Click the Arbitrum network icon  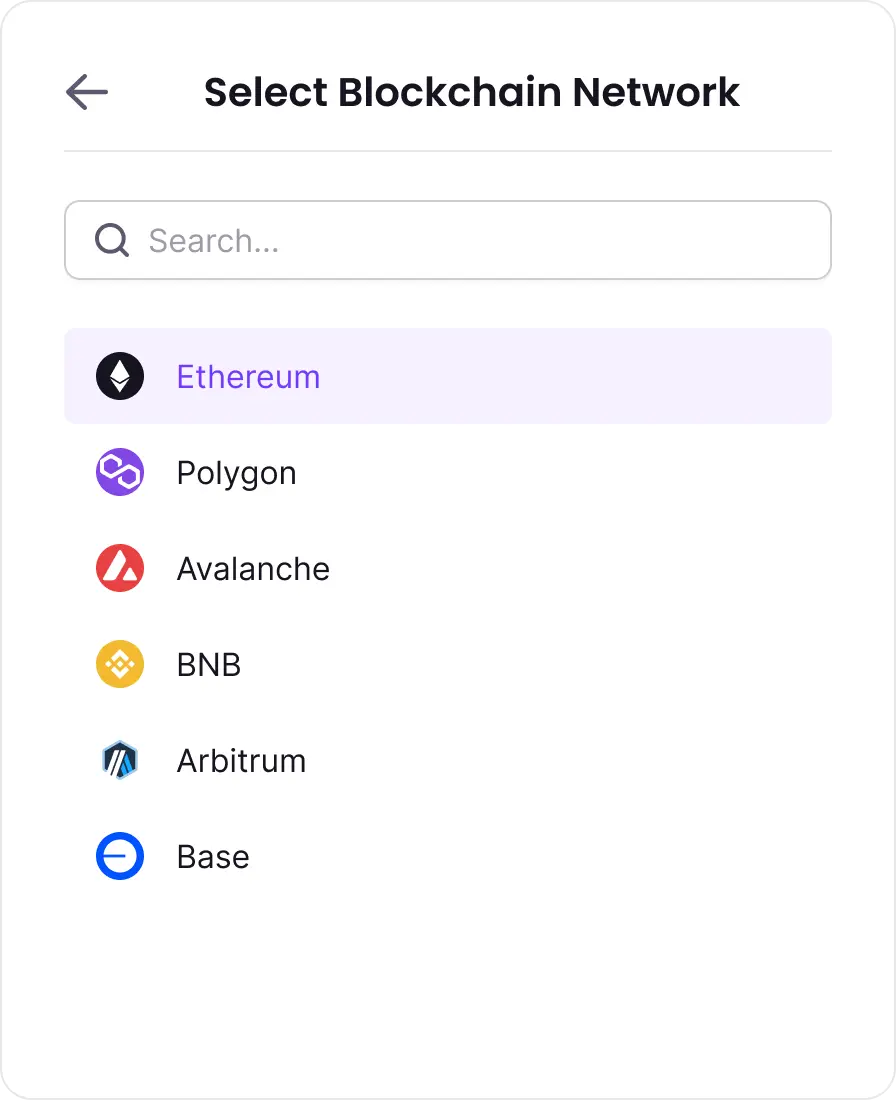(x=120, y=760)
